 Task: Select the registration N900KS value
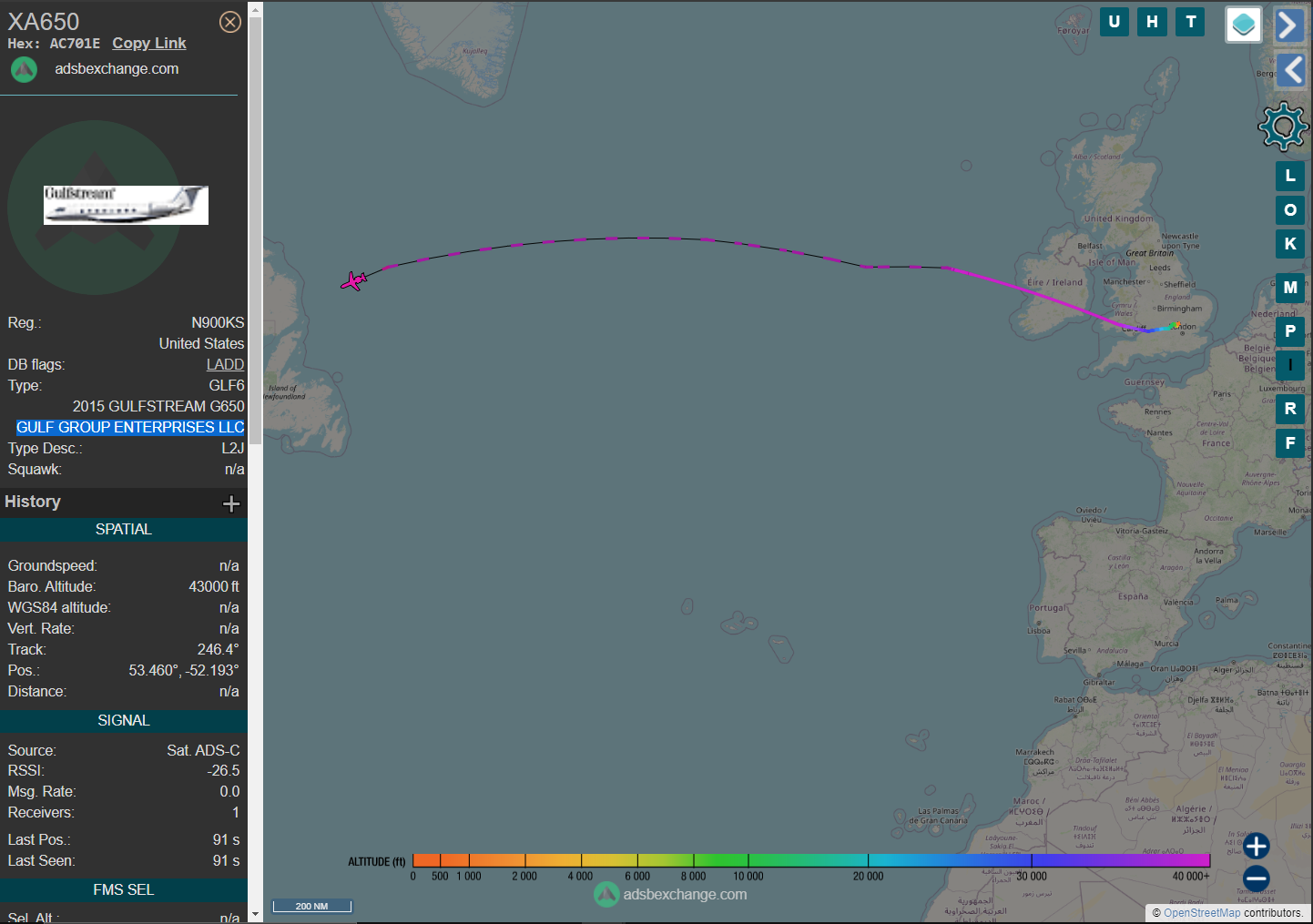click(x=218, y=322)
